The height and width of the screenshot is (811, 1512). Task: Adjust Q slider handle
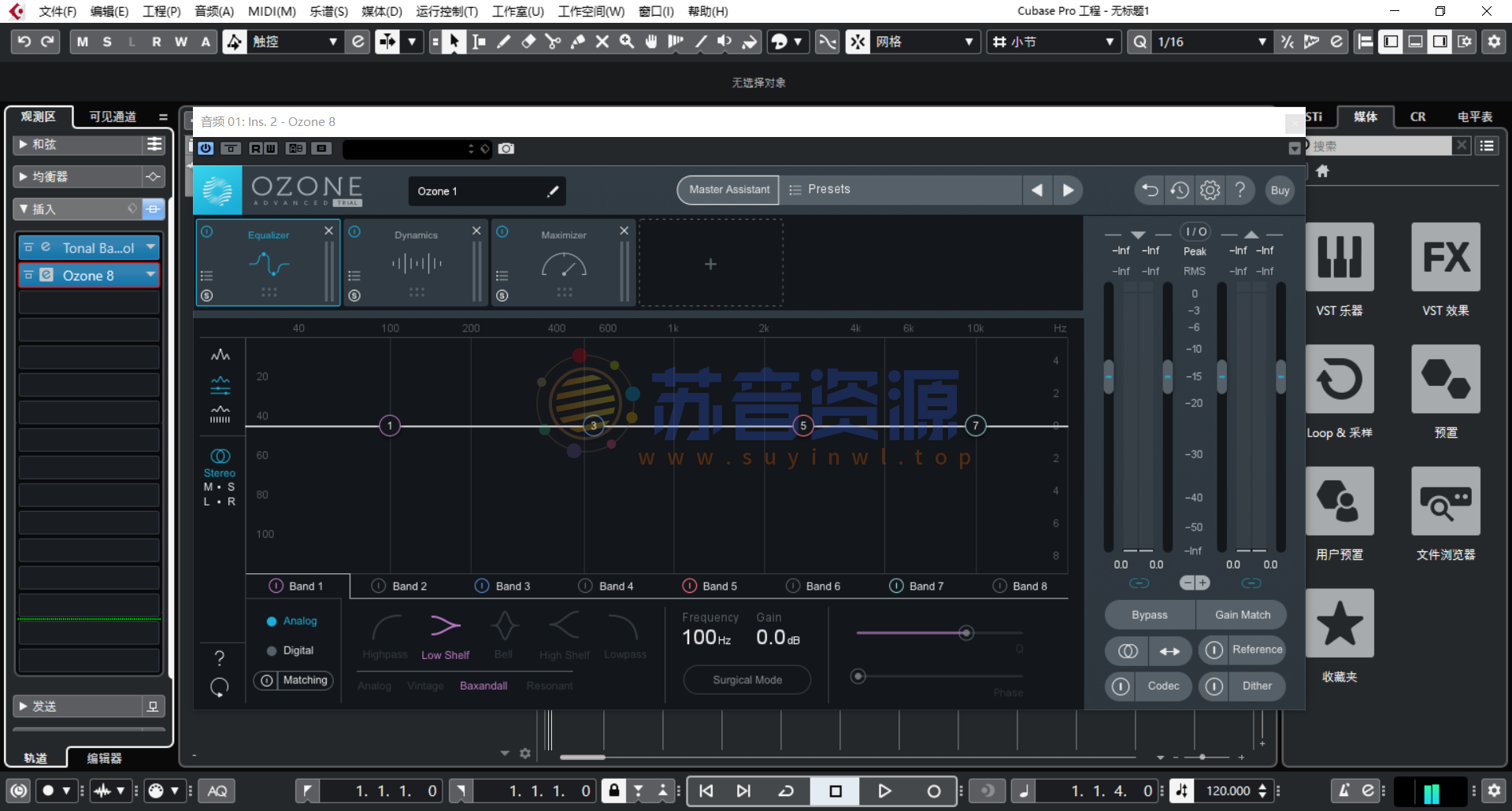(x=966, y=632)
